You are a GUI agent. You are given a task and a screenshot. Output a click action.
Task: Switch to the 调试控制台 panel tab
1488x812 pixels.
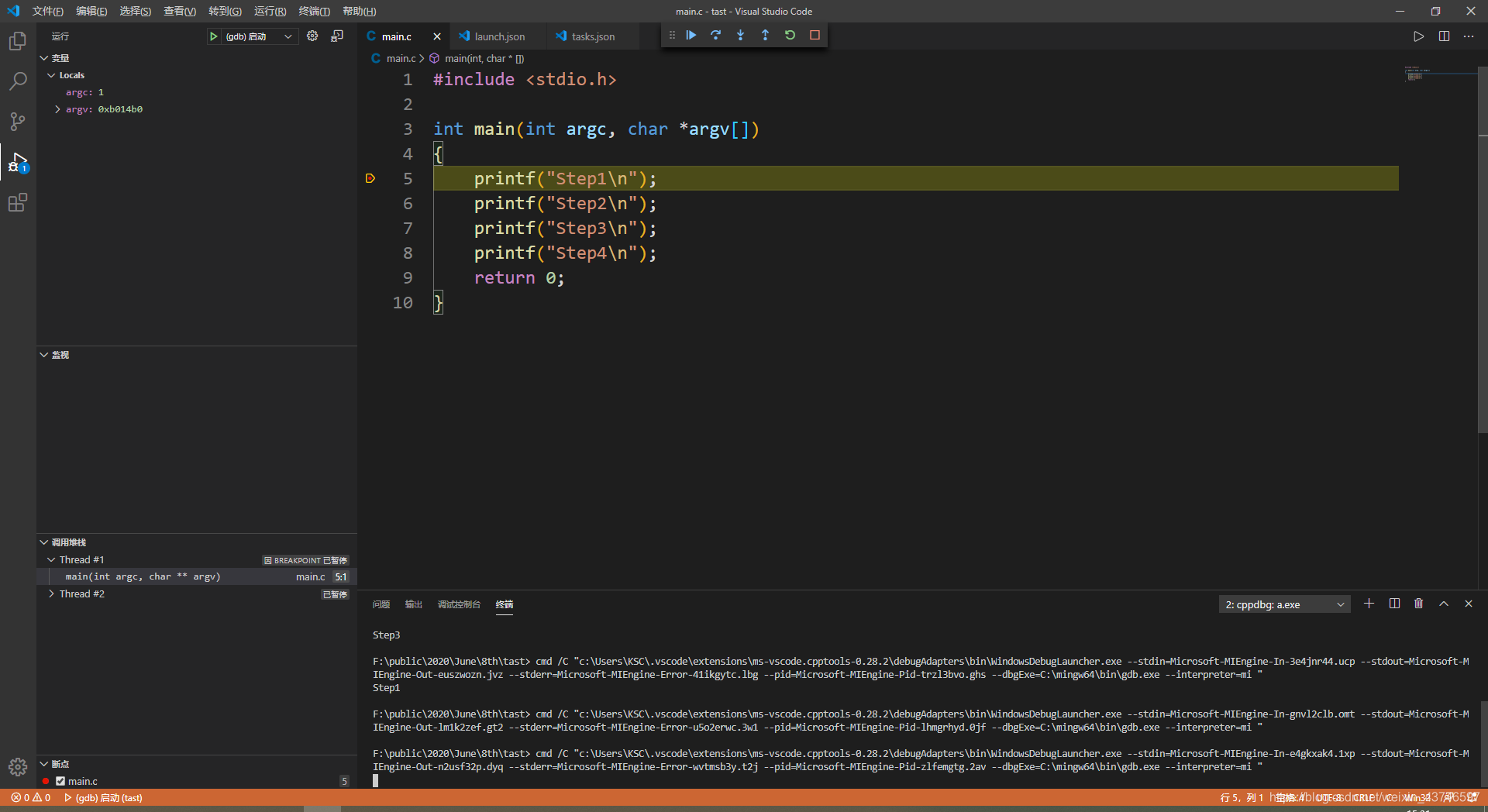(459, 604)
